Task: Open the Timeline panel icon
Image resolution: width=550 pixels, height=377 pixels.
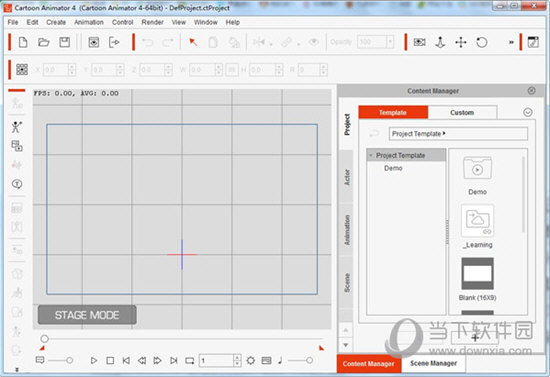Action: [x=266, y=360]
